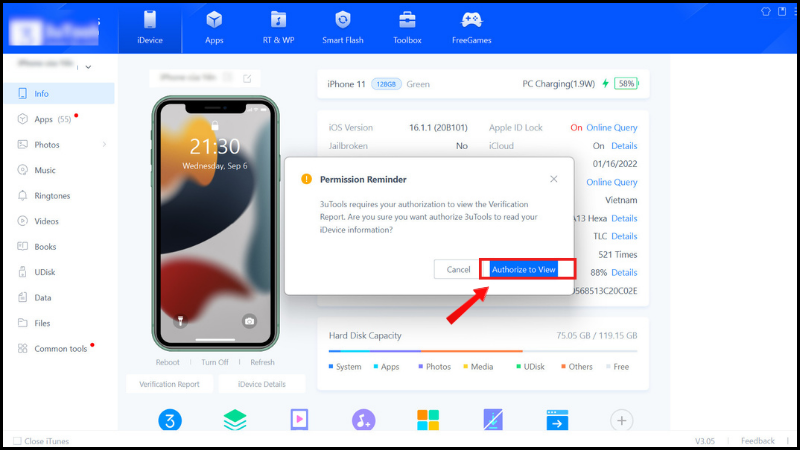Click the UDisk icon in sidebar

coord(22,272)
